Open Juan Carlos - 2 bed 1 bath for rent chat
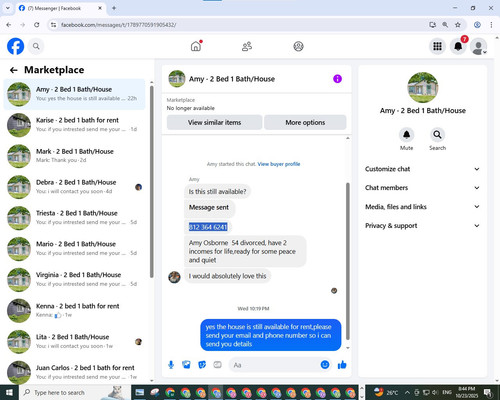 pyautogui.click(x=74, y=372)
